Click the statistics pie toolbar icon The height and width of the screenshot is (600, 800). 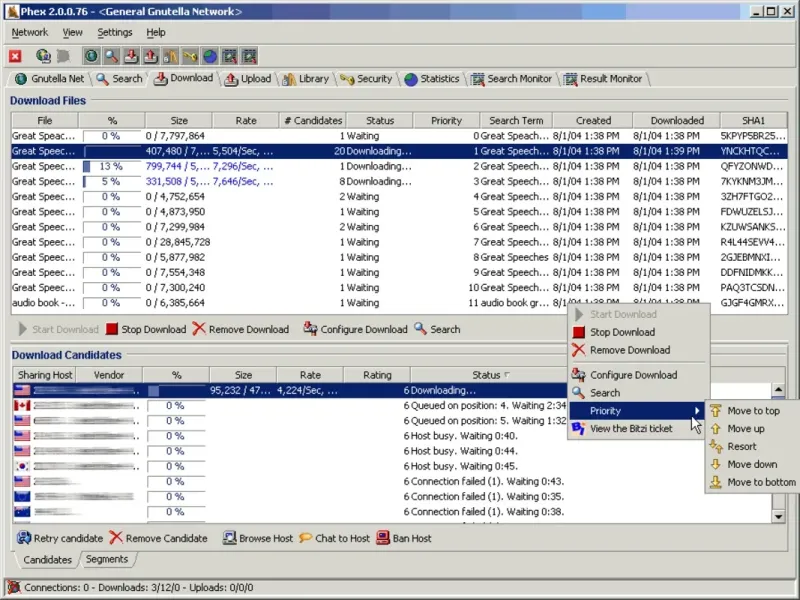point(211,56)
